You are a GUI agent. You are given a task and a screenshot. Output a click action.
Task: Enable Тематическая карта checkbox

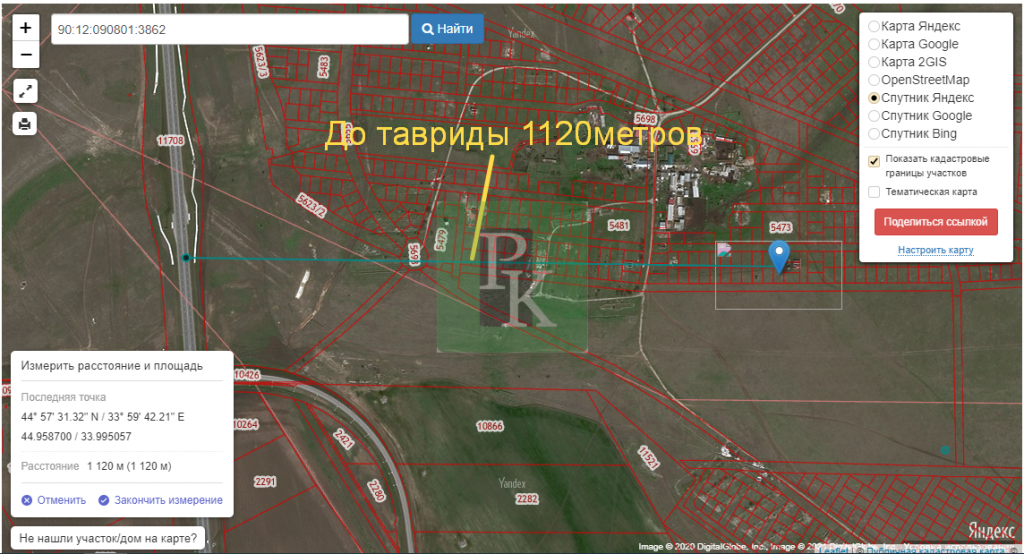[x=874, y=192]
